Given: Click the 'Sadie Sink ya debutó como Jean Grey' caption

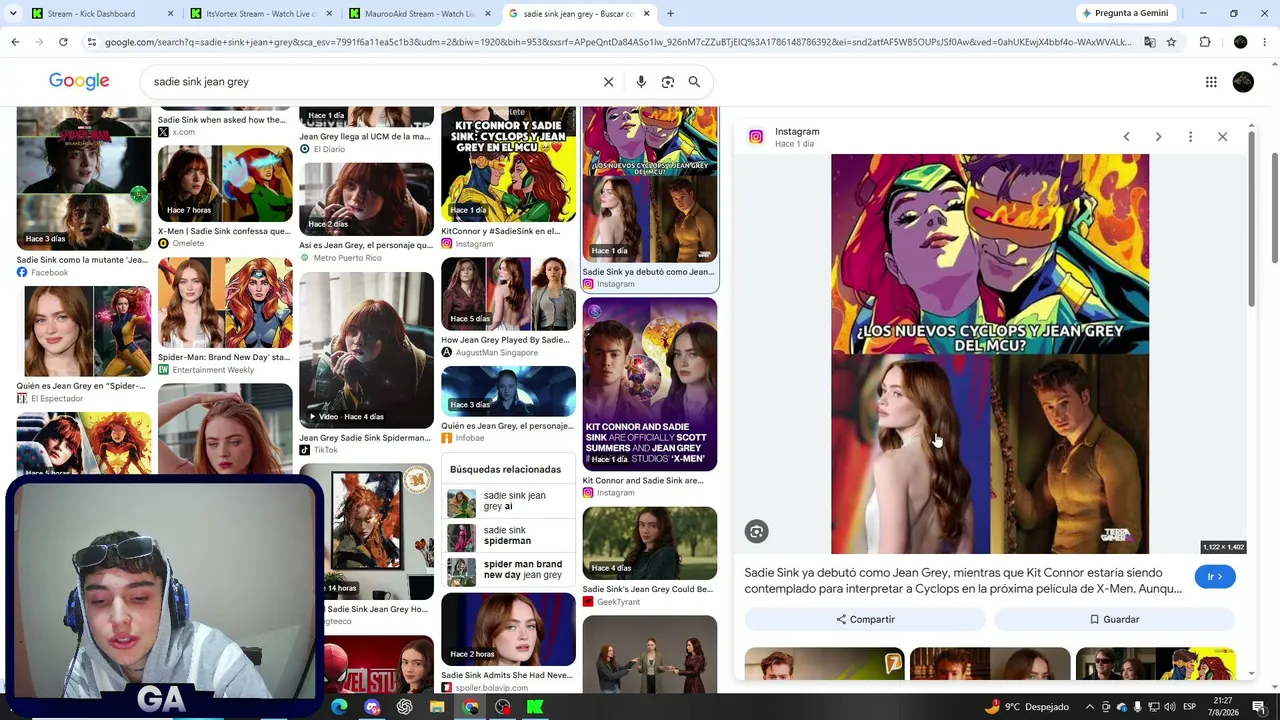Looking at the screenshot, I should tap(964, 581).
